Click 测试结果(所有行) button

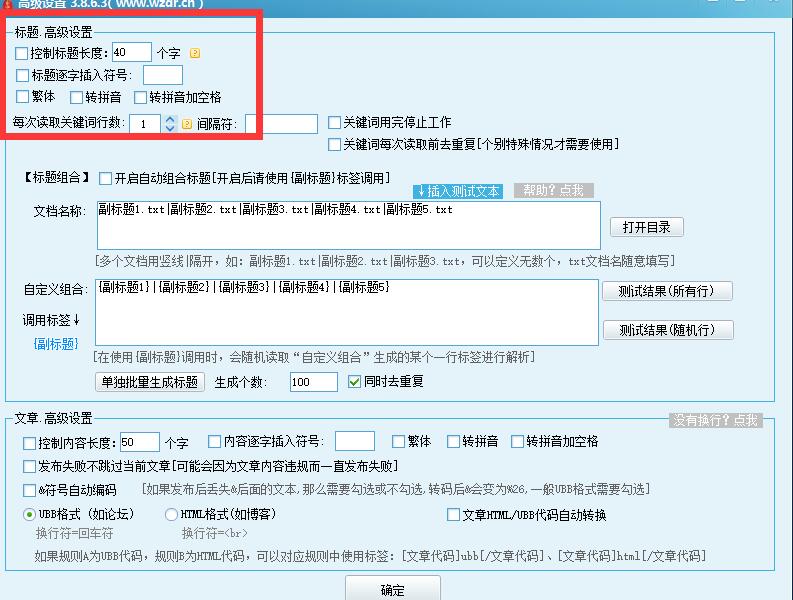[667, 291]
